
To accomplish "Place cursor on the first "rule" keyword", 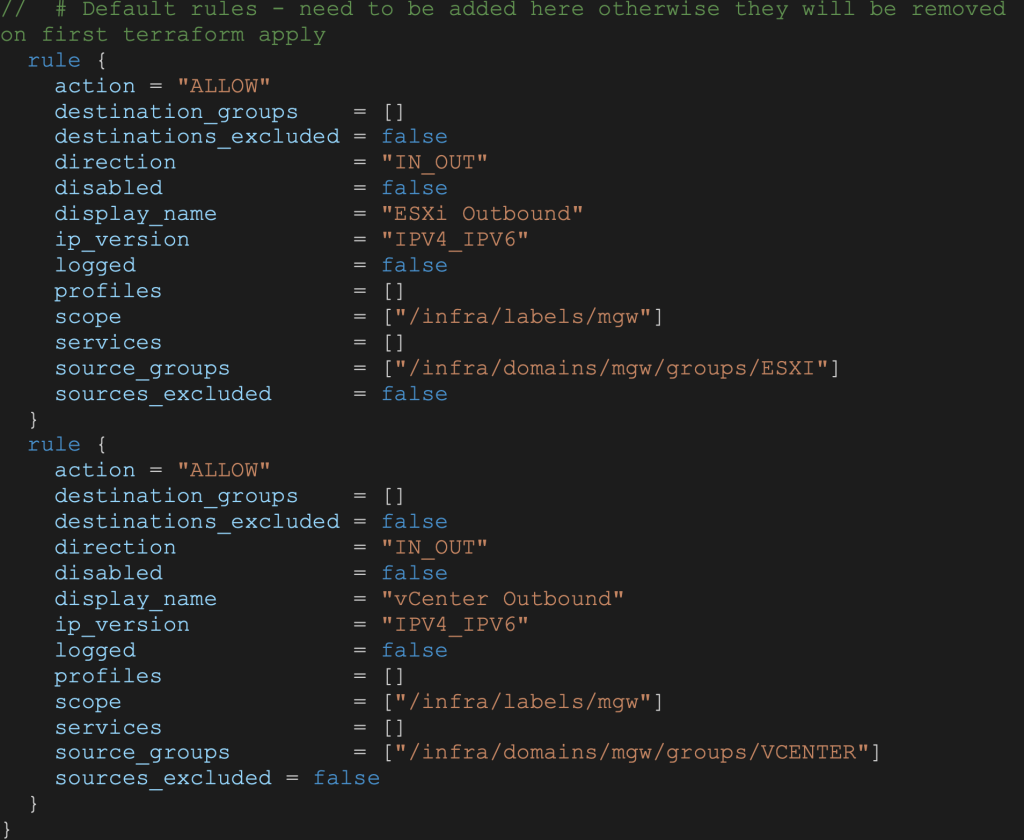I will click(54, 60).
